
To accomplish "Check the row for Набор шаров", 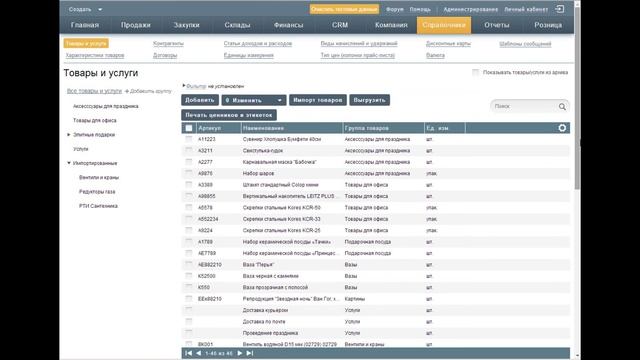I will (189, 173).
